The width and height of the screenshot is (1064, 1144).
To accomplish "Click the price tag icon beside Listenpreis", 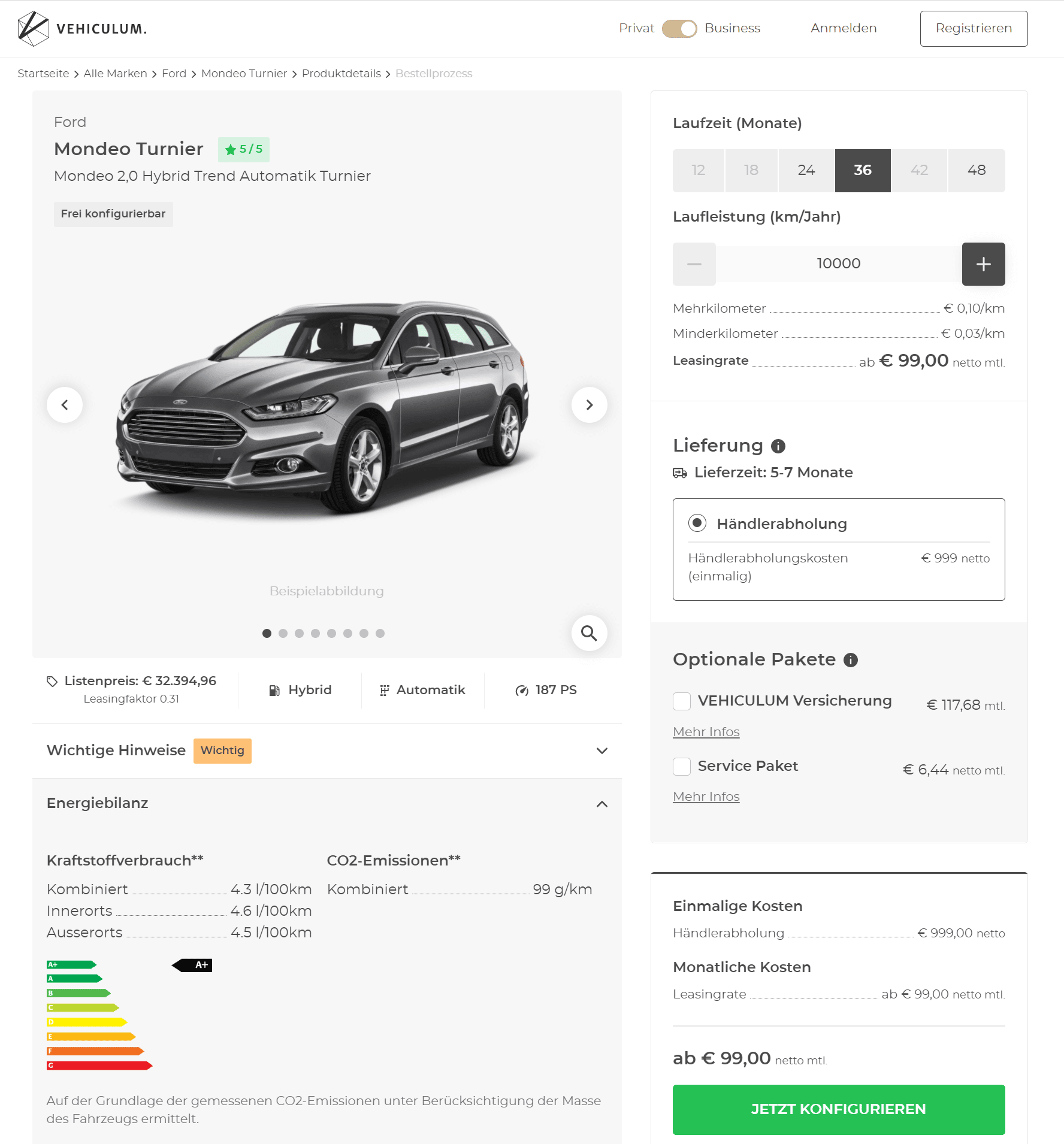I will coord(52,682).
